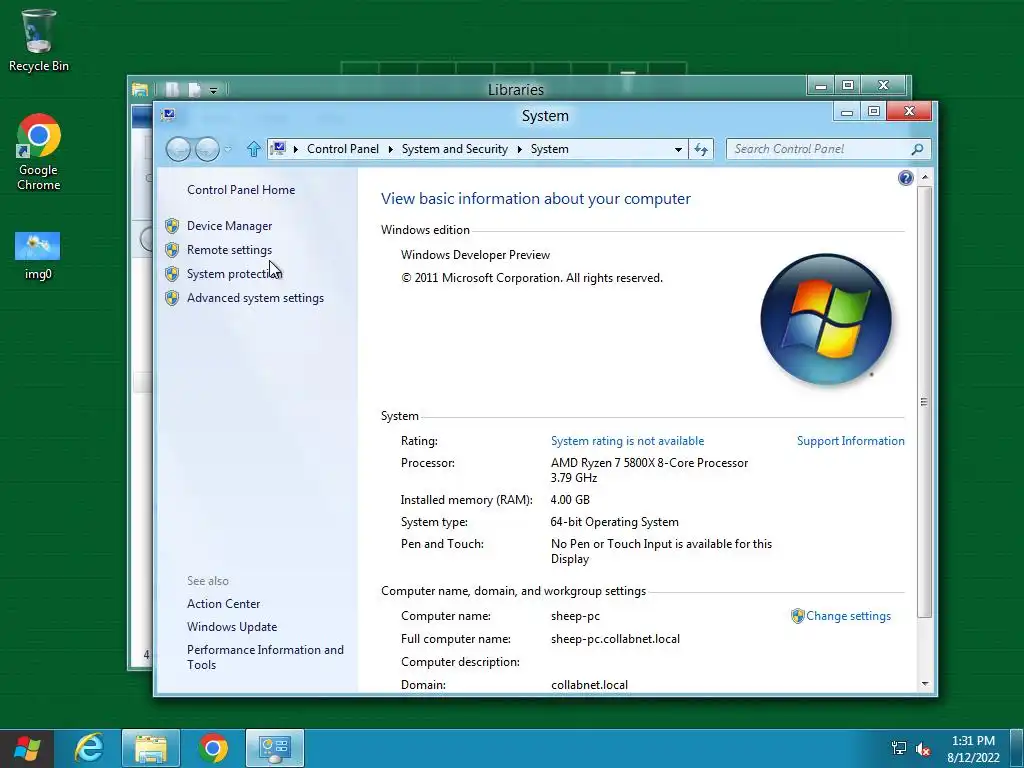Open recent locations dropdown next to Forward
Image resolution: width=1024 pixels, height=768 pixels.
[228, 150]
